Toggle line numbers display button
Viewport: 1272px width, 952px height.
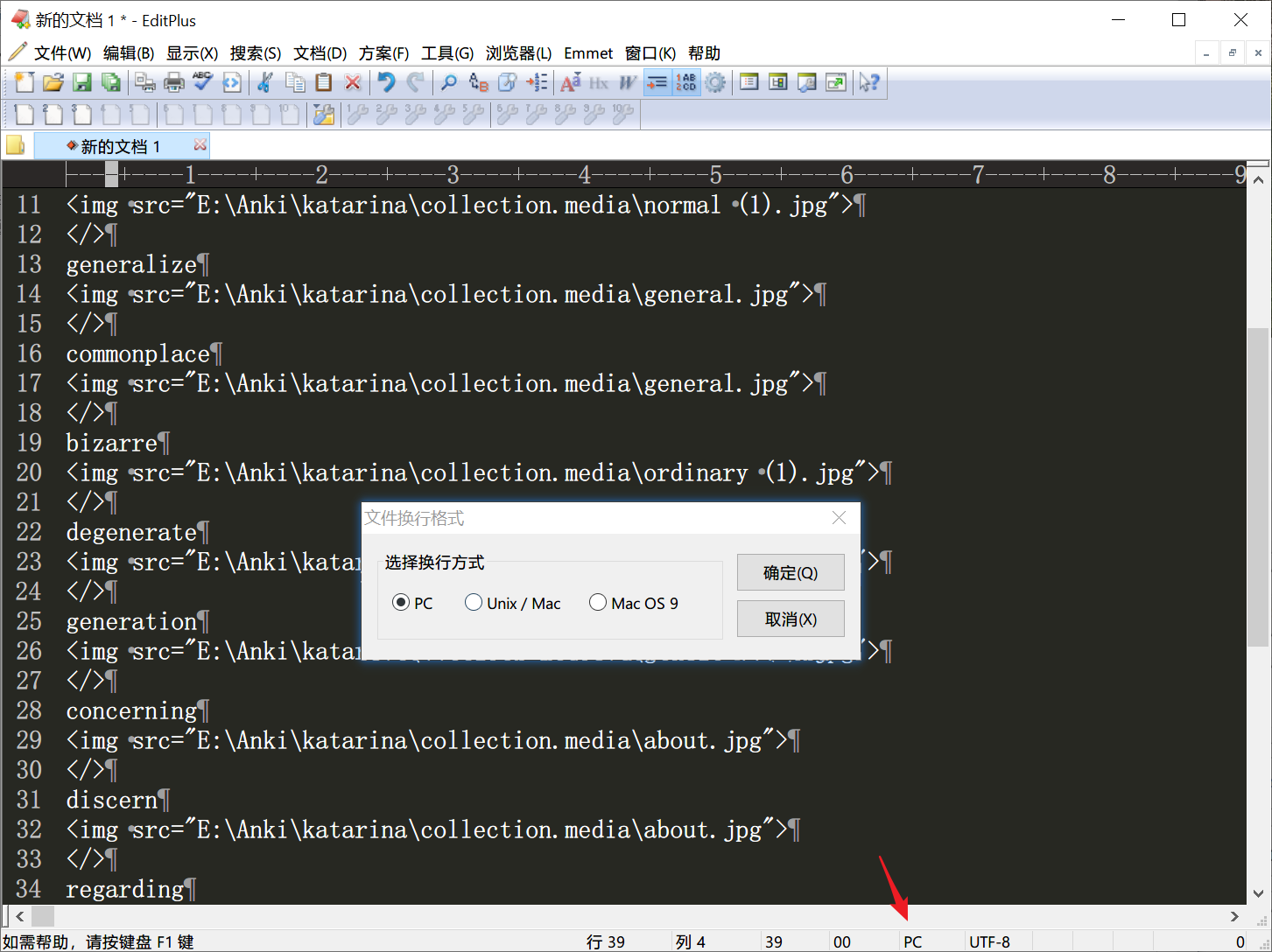click(x=686, y=82)
